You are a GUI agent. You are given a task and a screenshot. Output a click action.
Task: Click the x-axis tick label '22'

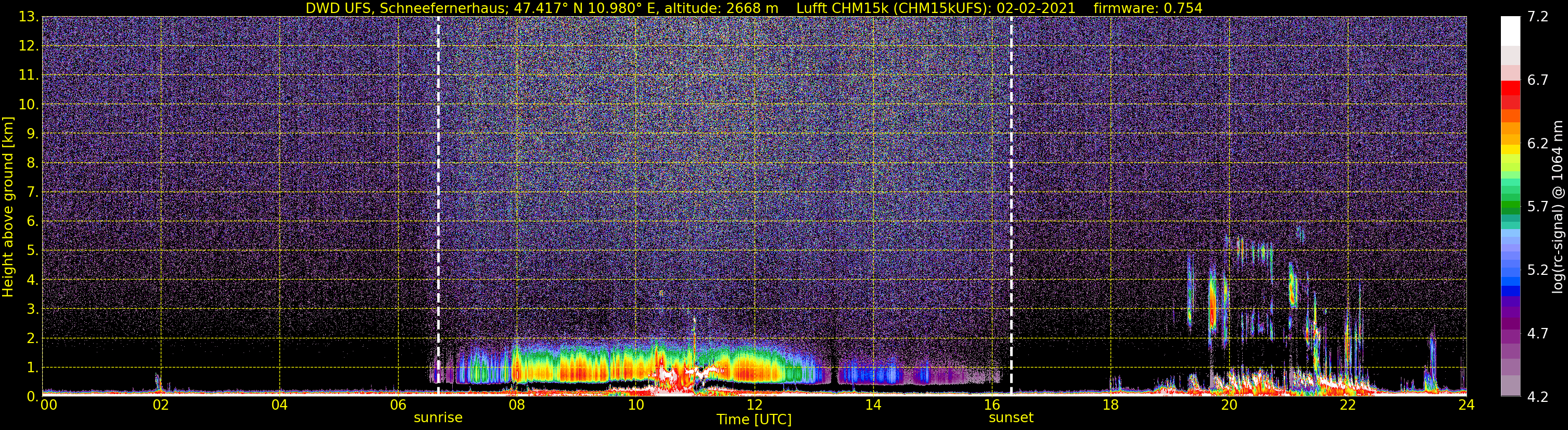1348,405
